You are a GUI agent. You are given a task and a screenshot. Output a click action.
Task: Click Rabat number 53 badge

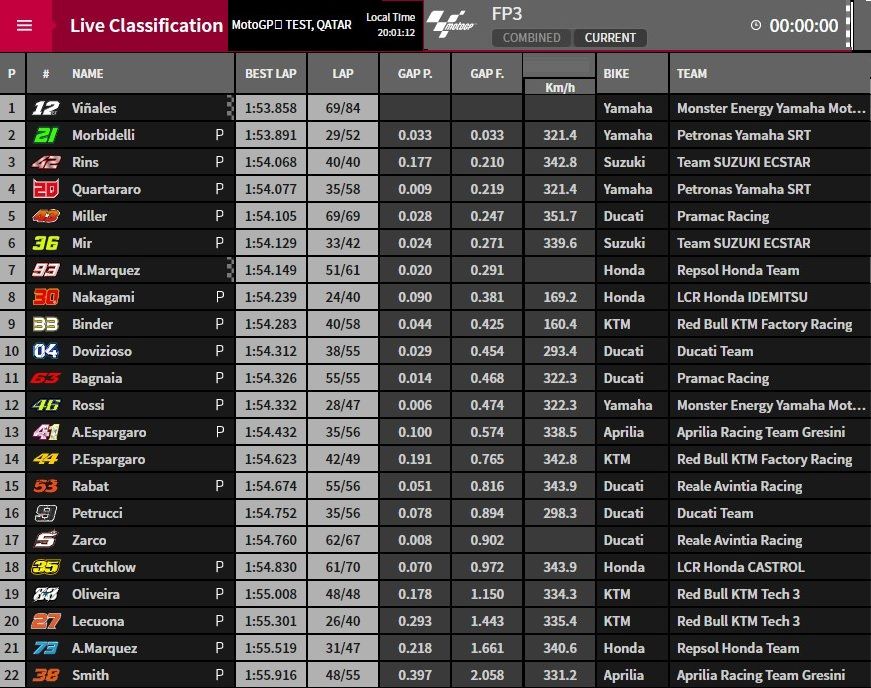tap(46, 486)
